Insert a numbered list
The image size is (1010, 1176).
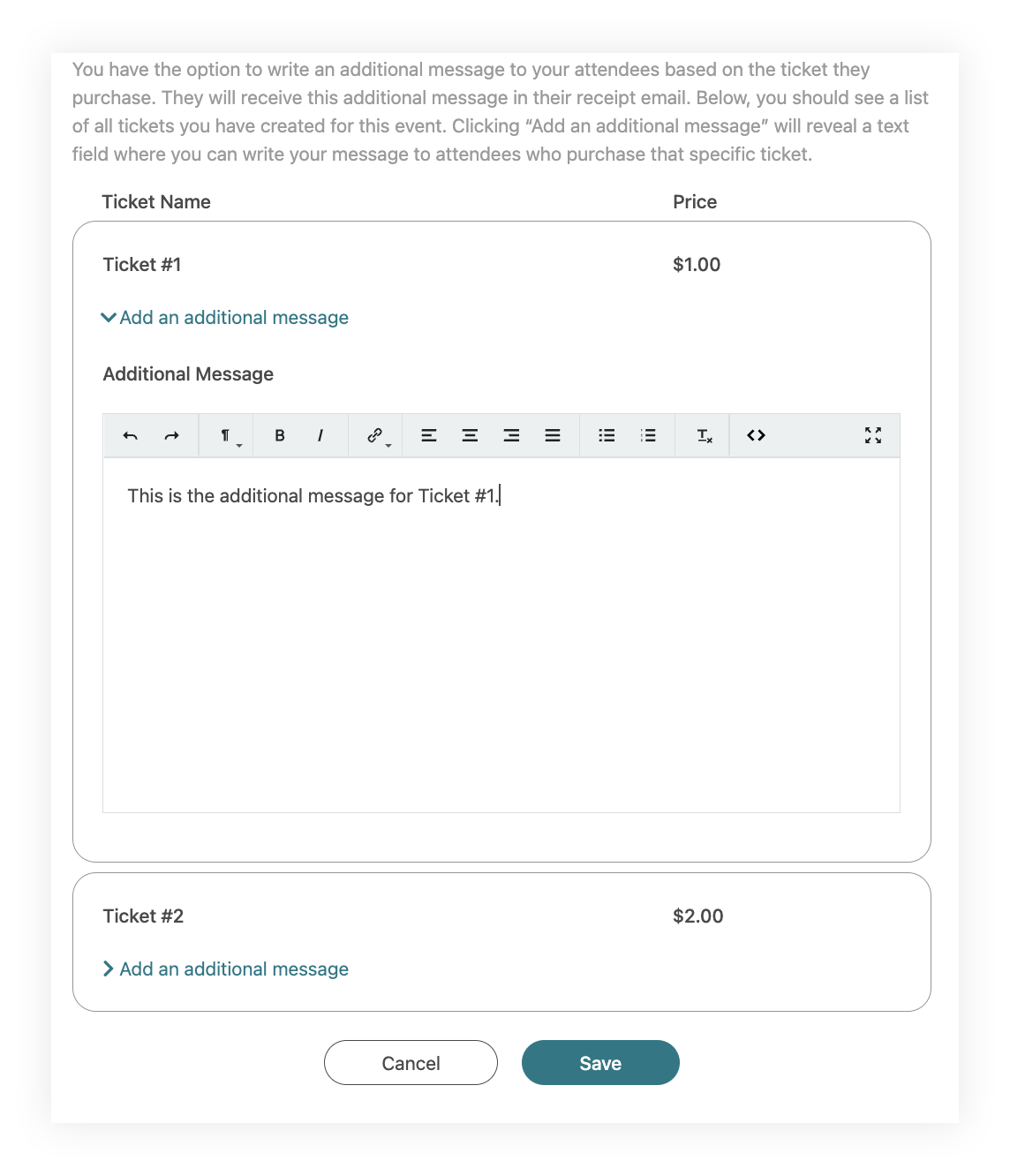click(648, 435)
